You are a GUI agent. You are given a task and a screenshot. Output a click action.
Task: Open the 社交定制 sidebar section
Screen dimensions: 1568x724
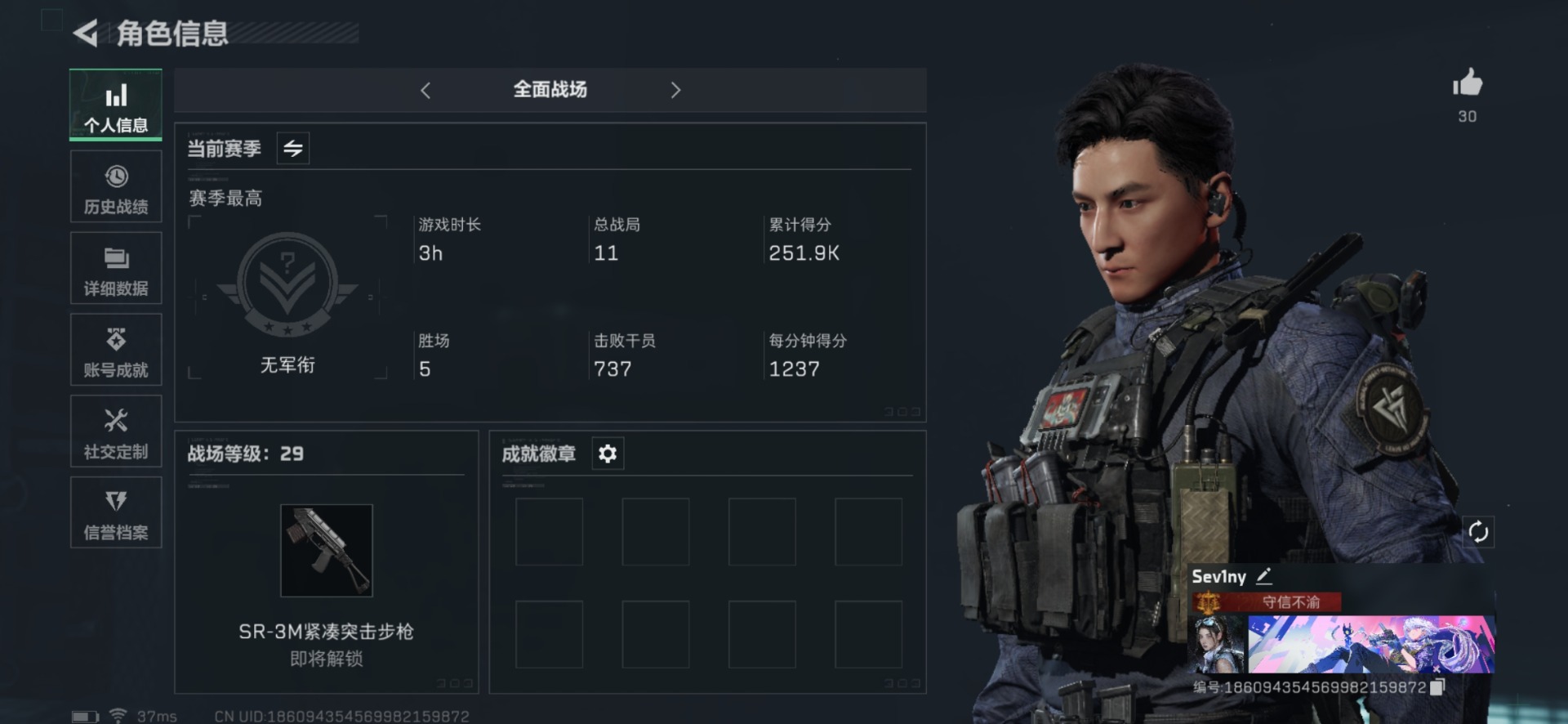click(x=116, y=432)
